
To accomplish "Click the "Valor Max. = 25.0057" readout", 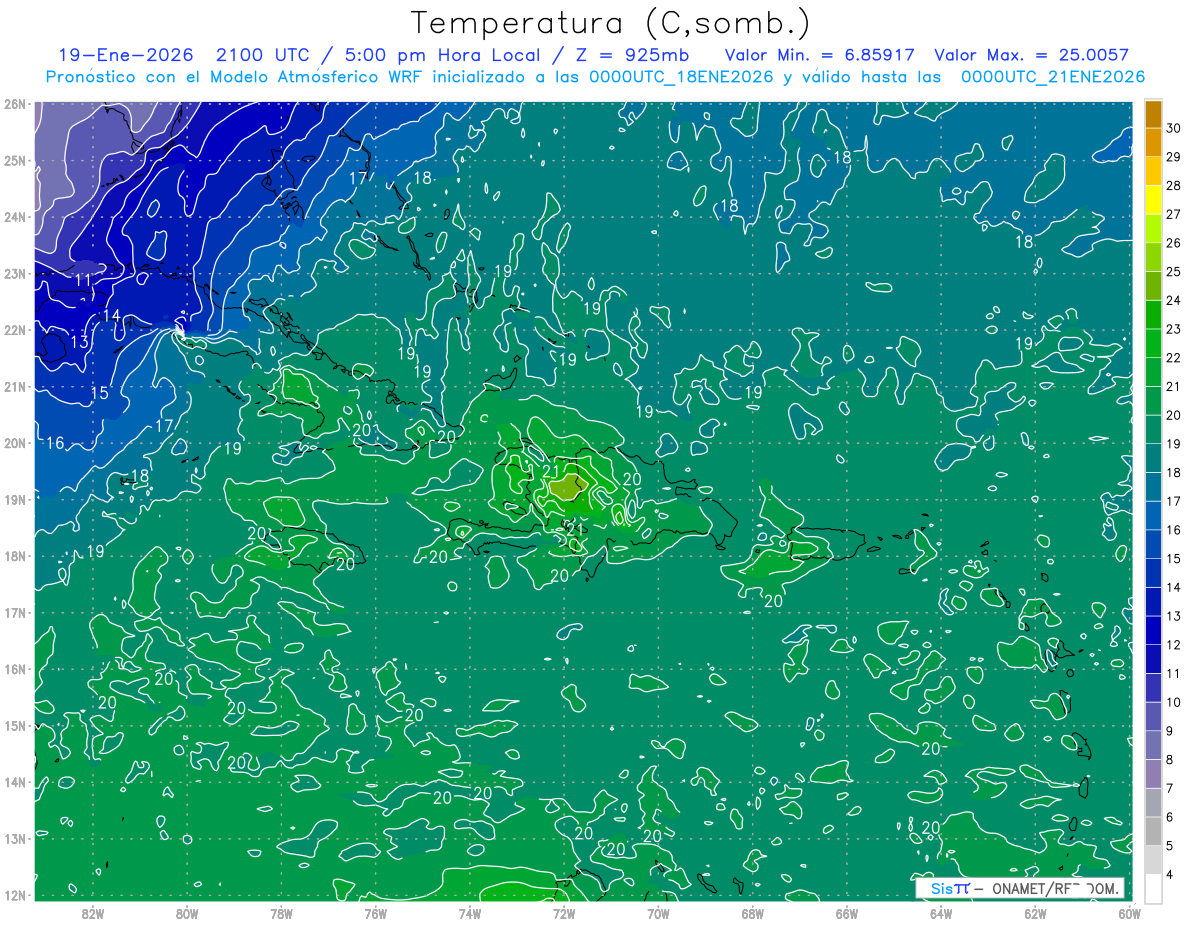I will [1031, 55].
